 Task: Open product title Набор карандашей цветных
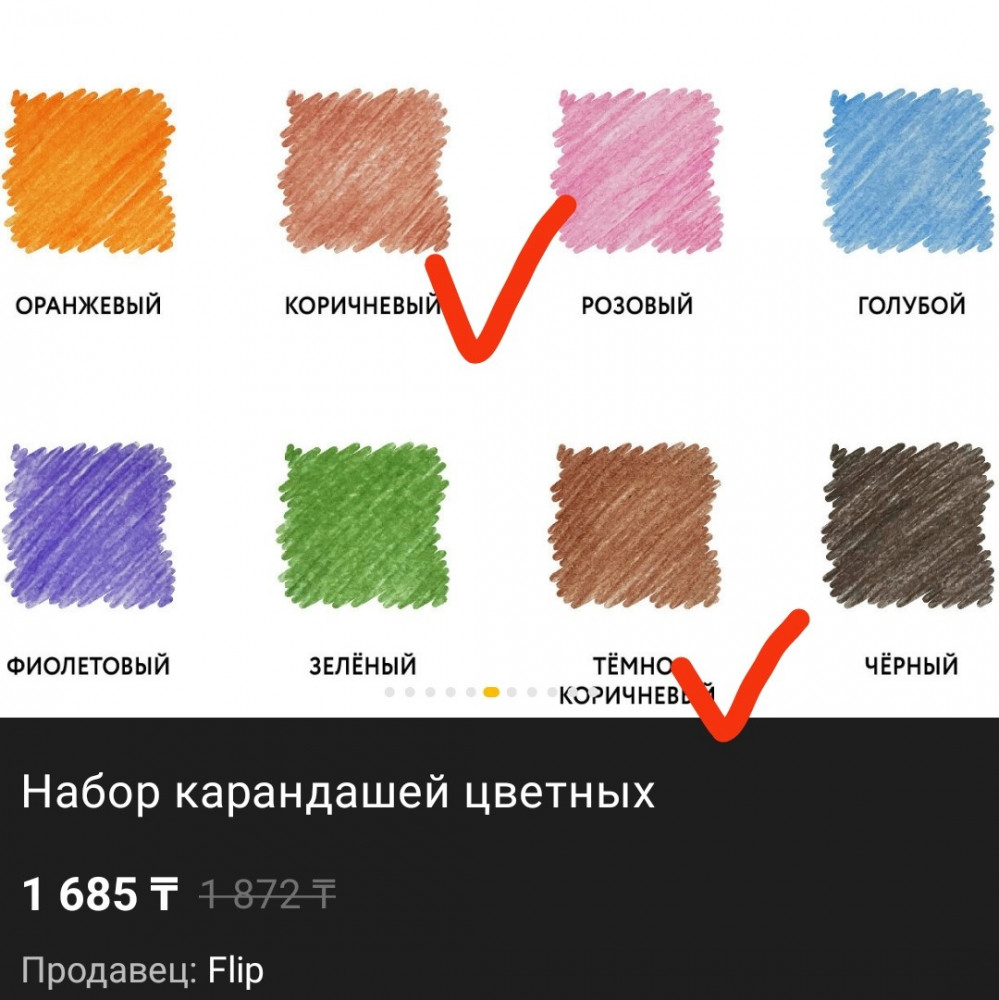pyautogui.click(x=338, y=793)
